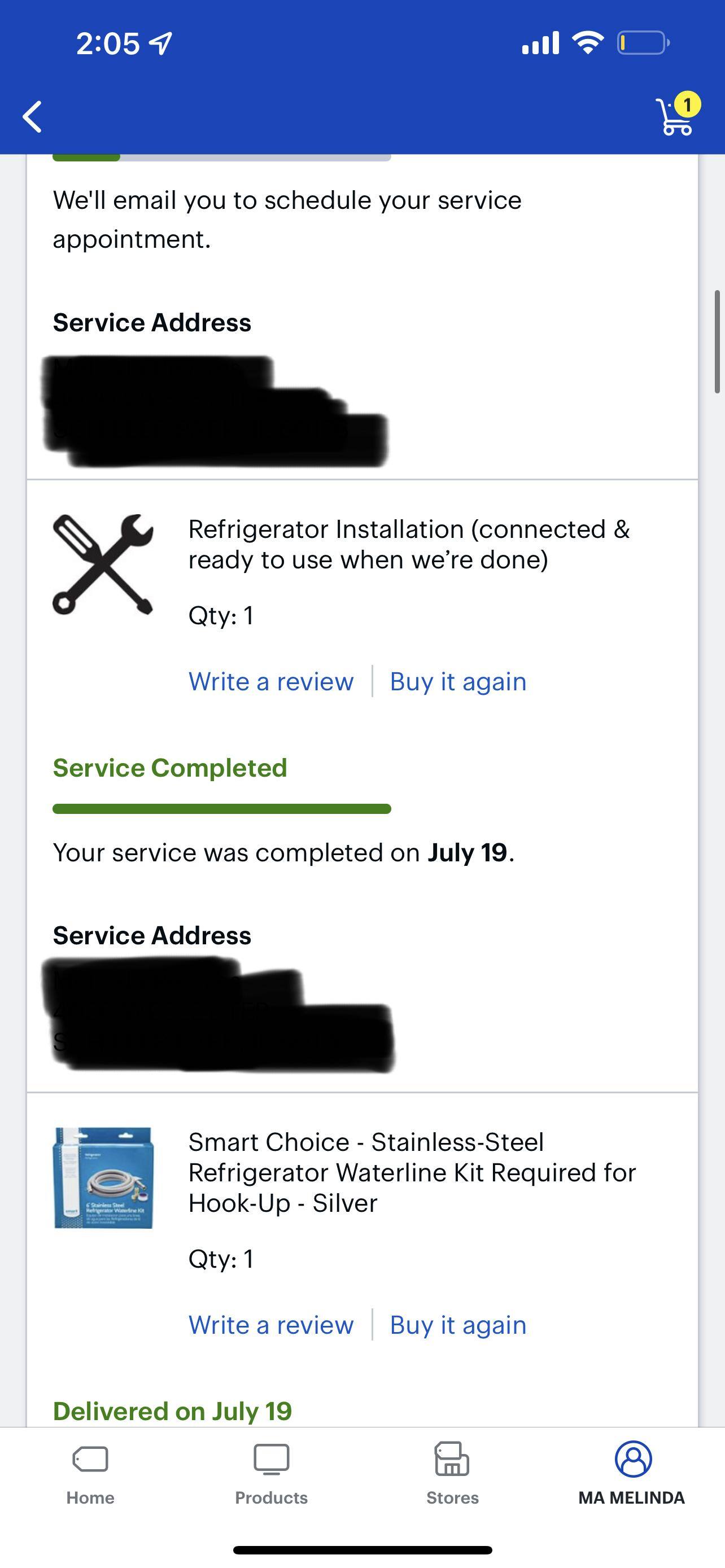Tap the installation tools icon

pyautogui.click(x=103, y=564)
